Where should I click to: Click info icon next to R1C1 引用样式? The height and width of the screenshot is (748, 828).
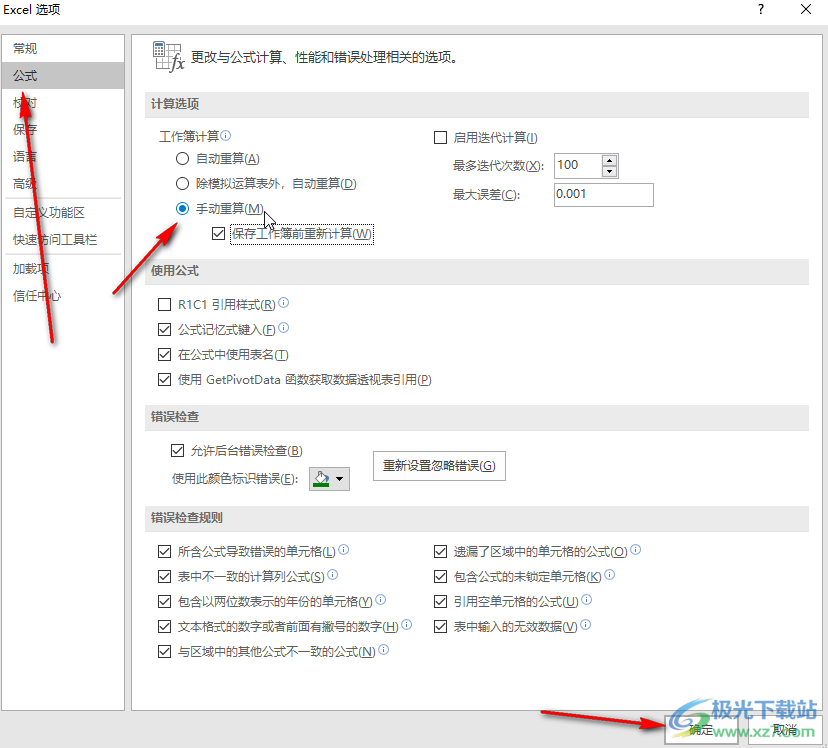284,303
